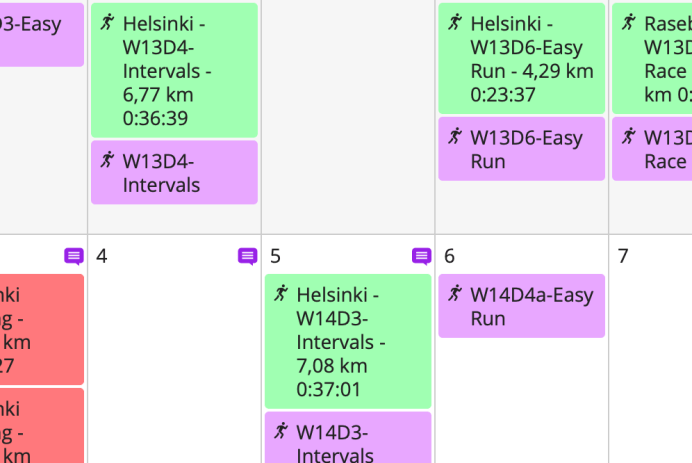Click runner icon on Helsinki W14D3-Intervals activity
Screen dimensions: 692x463
(x=281, y=294)
